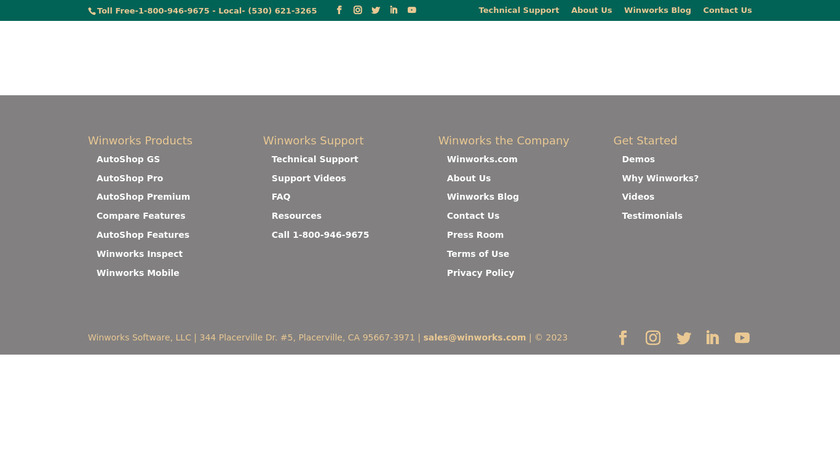
Task: Open Compare Features link
Action: pyautogui.click(x=141, y=216)
